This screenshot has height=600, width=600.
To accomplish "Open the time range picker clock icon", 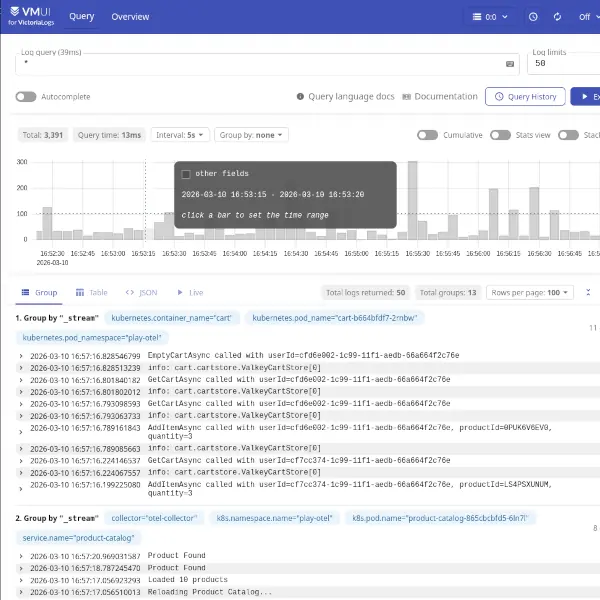I will tap(532, 17).
